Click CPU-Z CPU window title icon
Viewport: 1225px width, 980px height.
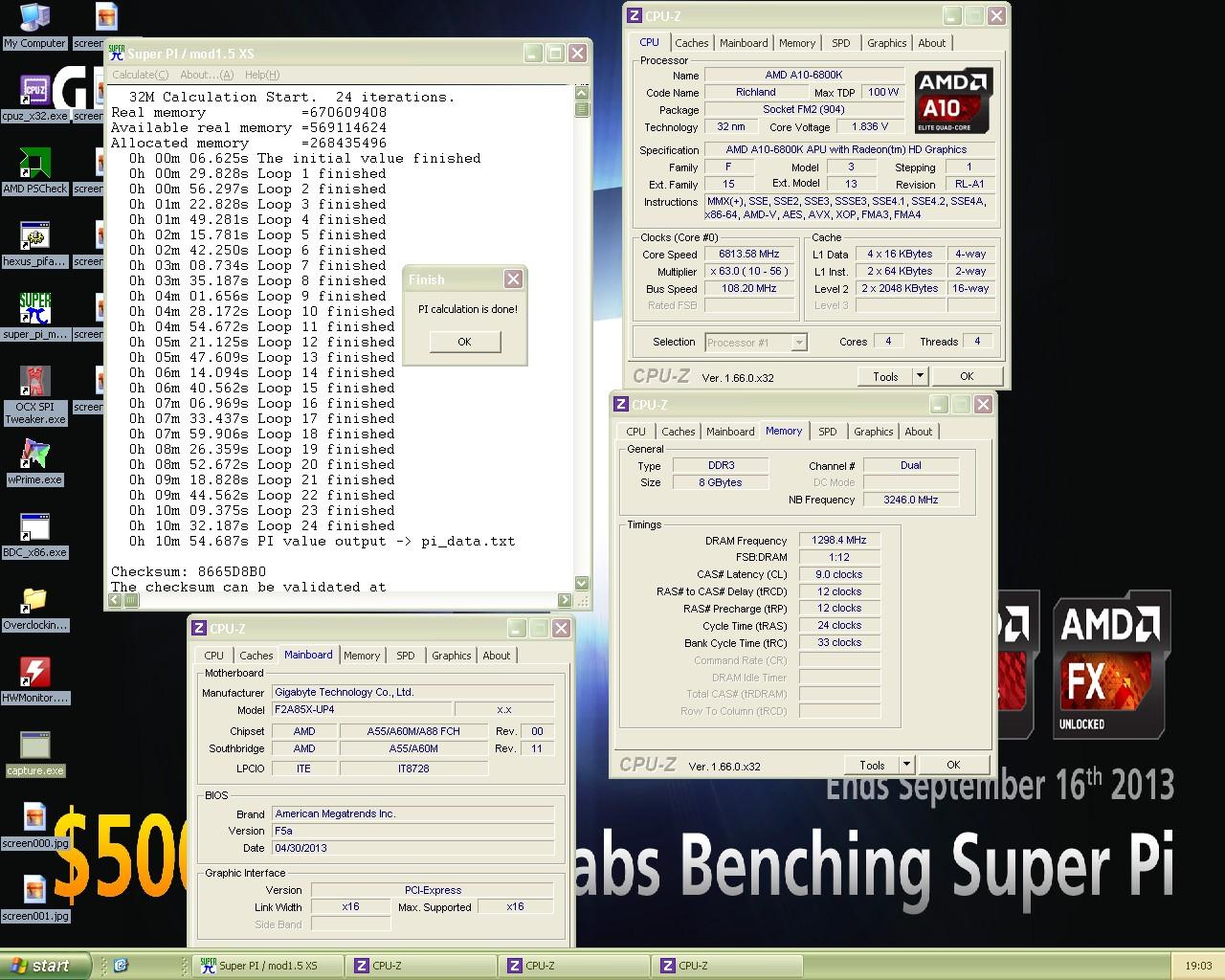pos(634,16)
